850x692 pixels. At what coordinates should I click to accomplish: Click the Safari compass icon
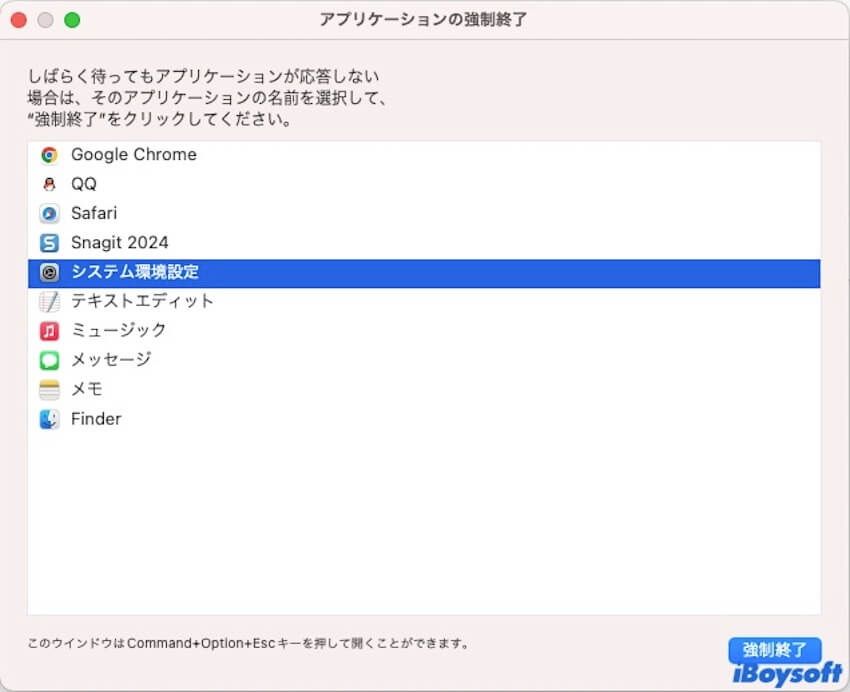48,213
